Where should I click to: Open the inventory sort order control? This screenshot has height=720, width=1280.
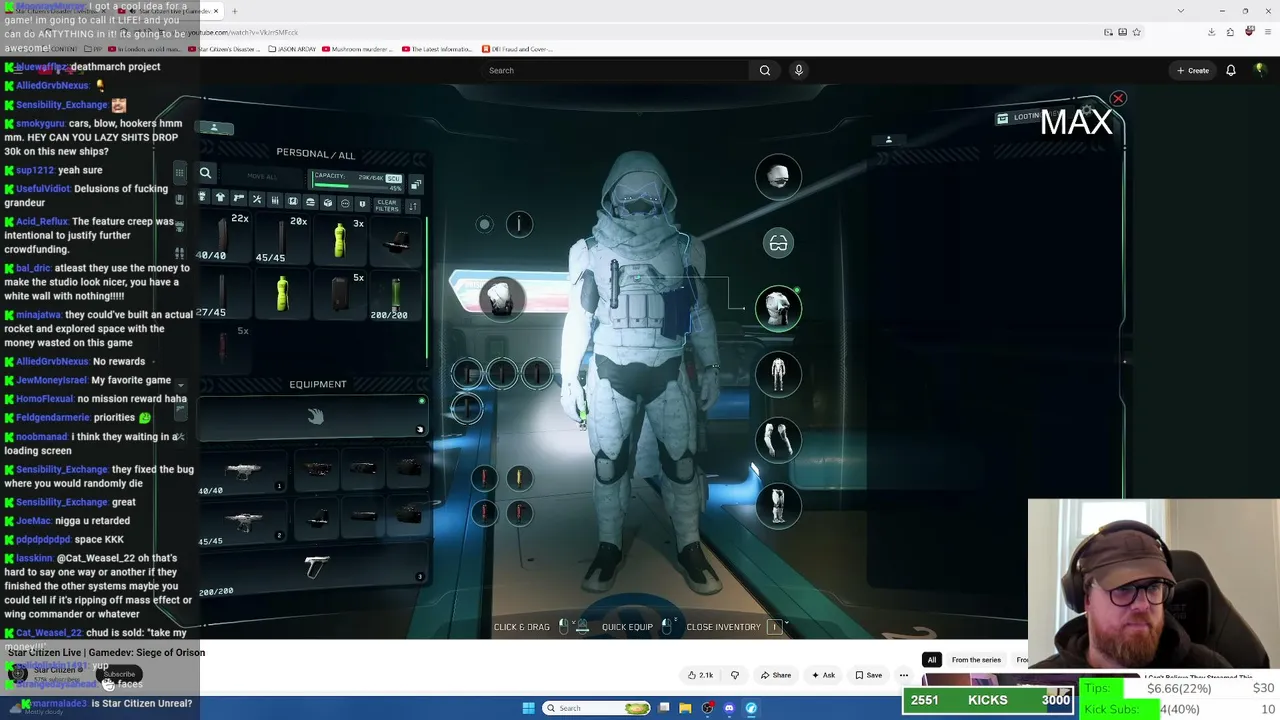[412, 206]
